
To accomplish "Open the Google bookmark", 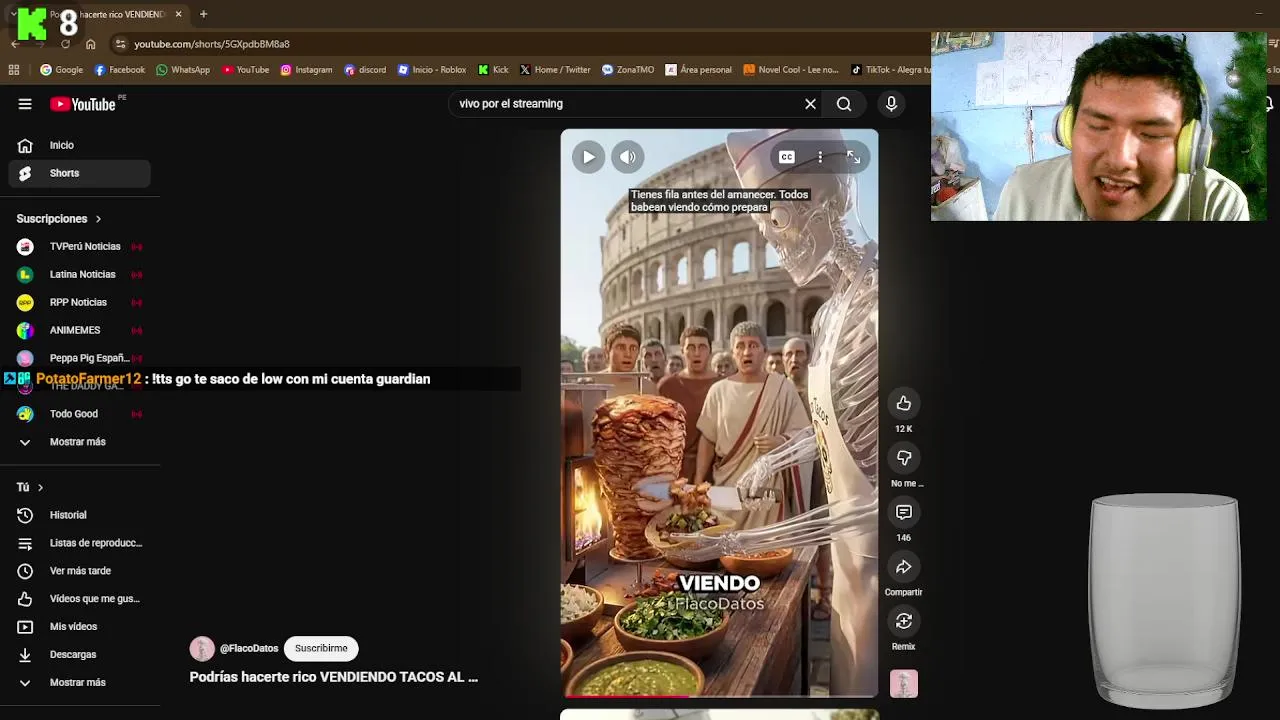I will click(61, 70).
